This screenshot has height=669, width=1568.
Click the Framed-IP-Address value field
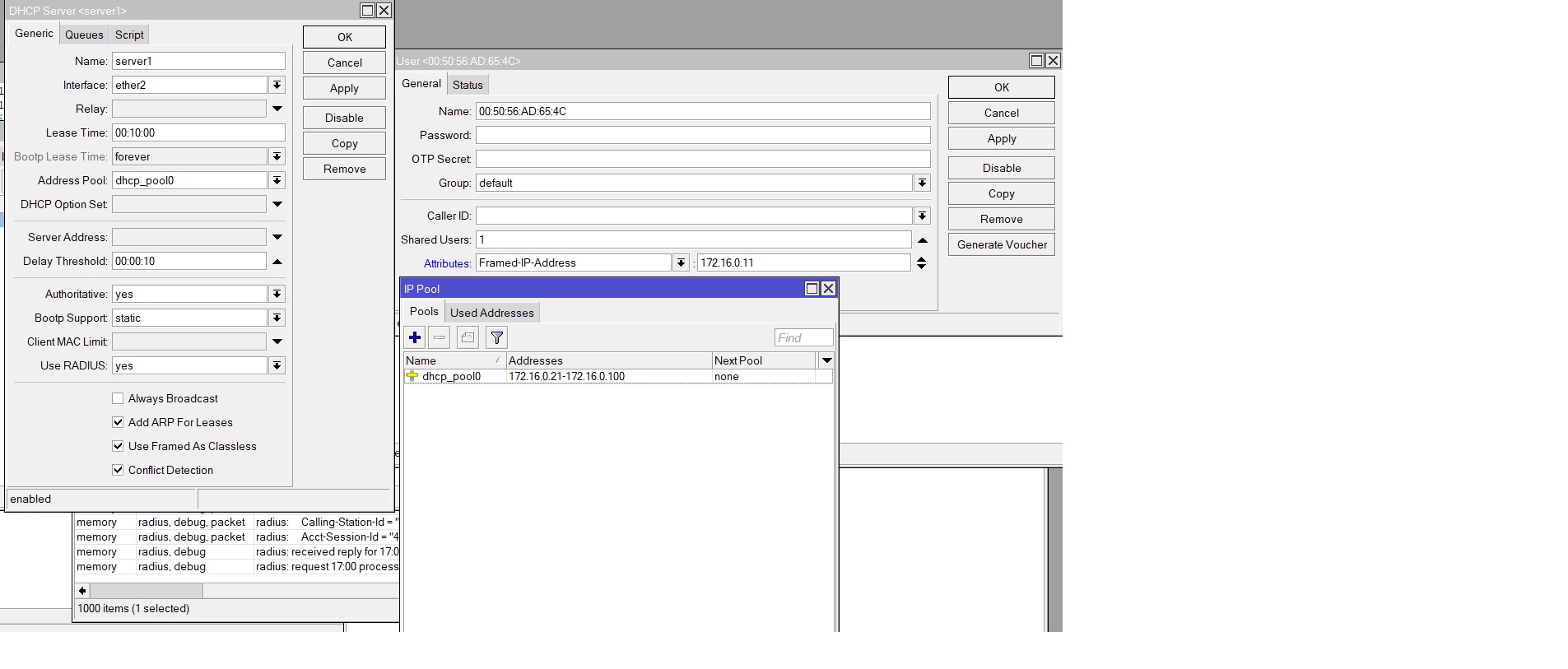803,262
